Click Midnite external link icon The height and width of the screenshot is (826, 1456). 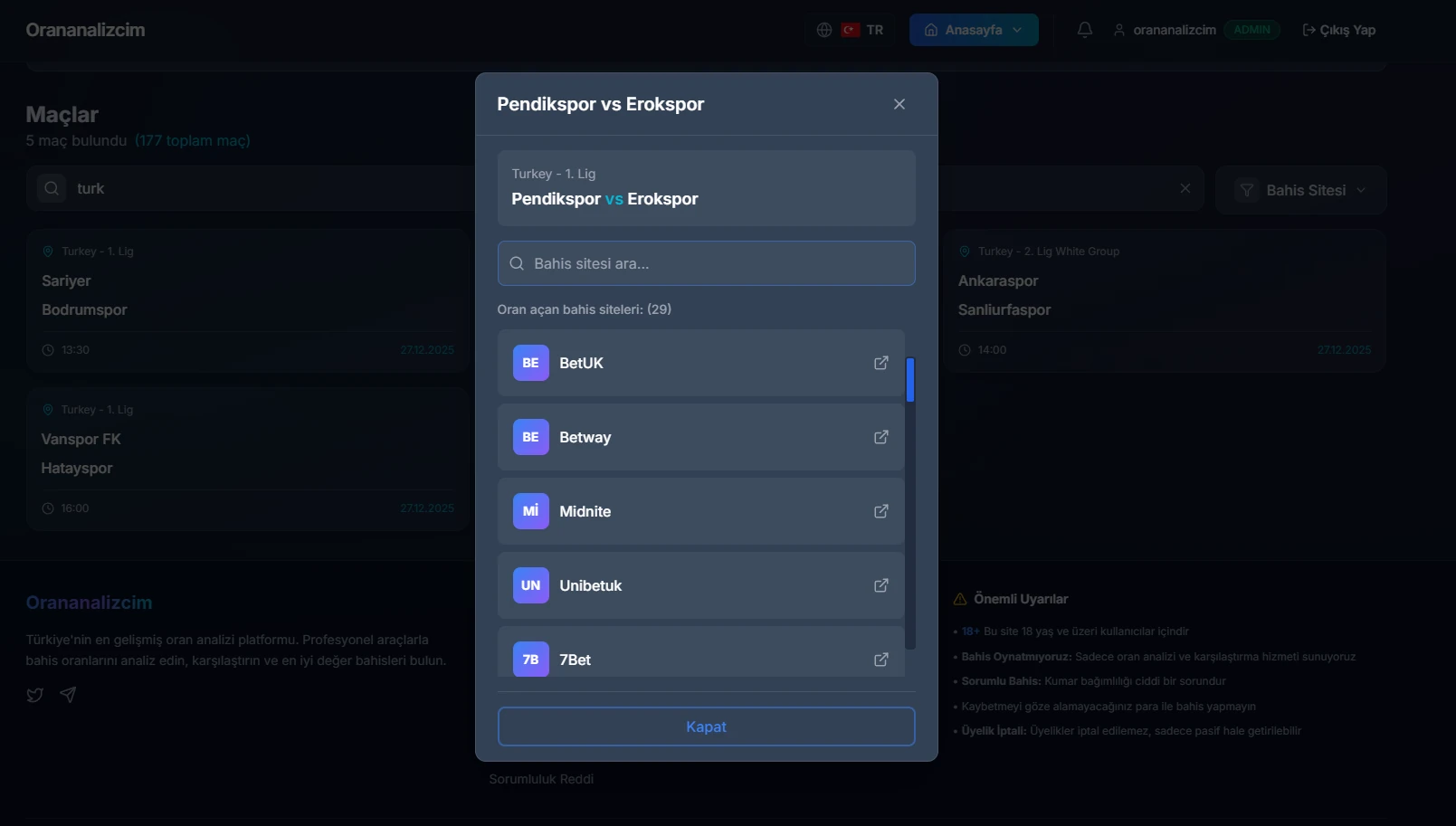[x=880, y=511]
